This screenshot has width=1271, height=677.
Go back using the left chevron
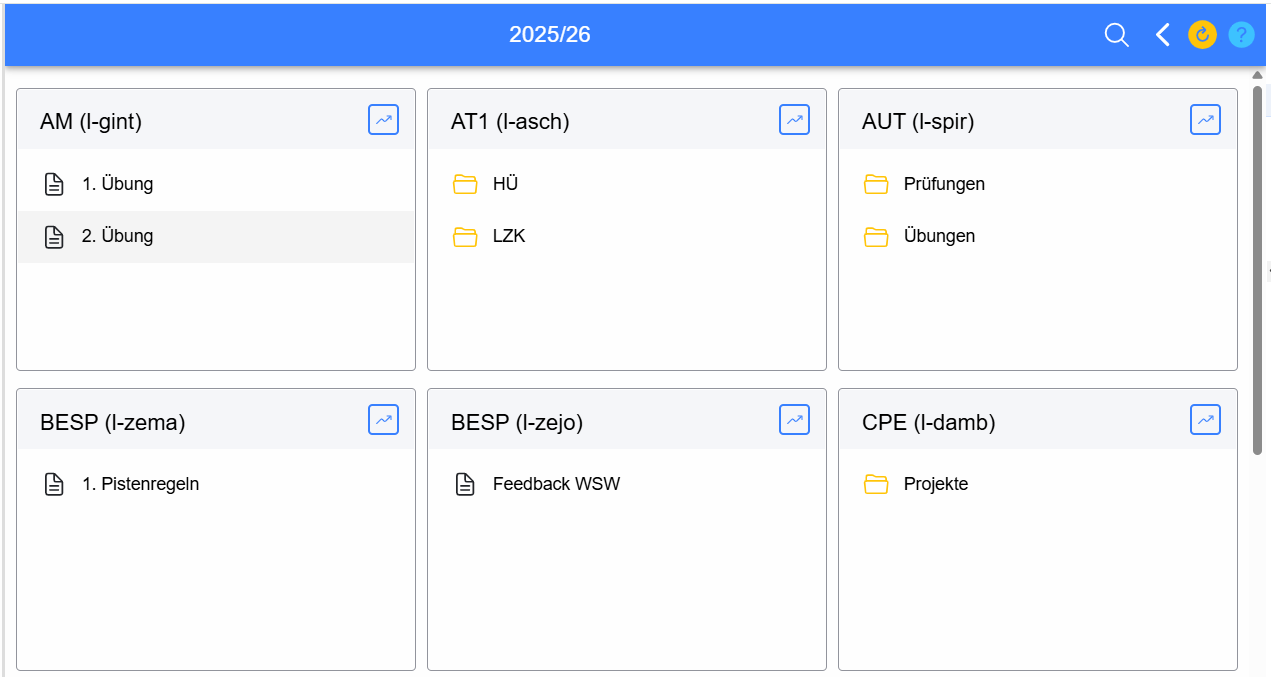(x=1162, y=36)
